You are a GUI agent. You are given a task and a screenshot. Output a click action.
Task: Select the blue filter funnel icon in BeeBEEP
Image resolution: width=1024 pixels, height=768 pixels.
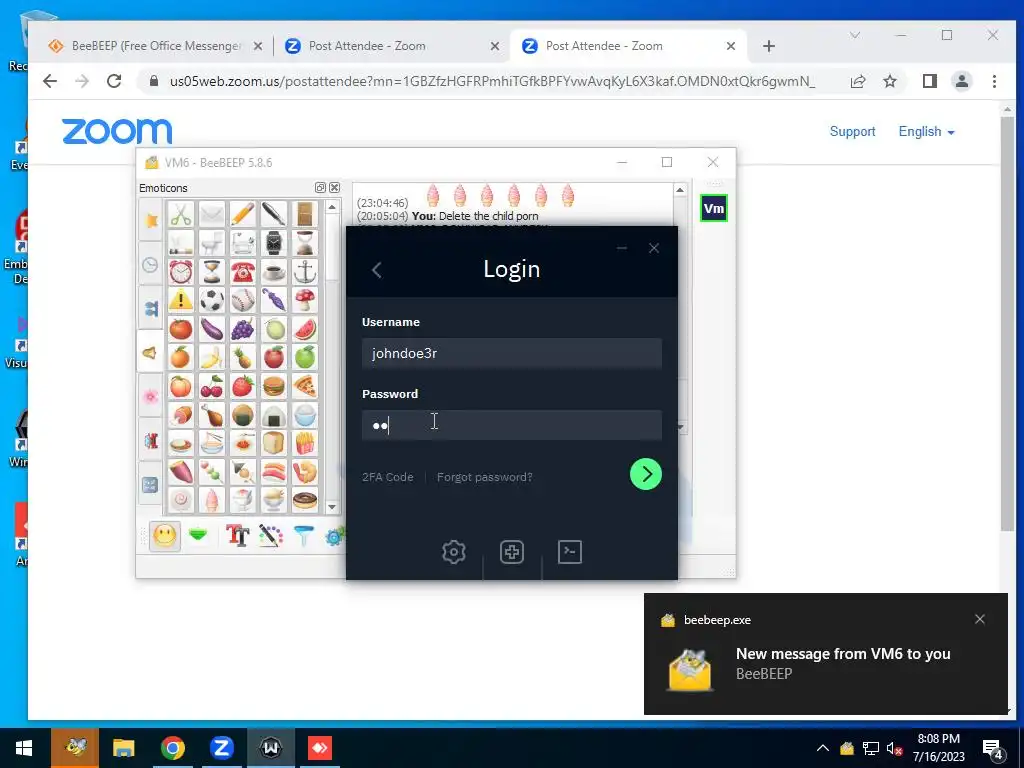coord(304,536)
